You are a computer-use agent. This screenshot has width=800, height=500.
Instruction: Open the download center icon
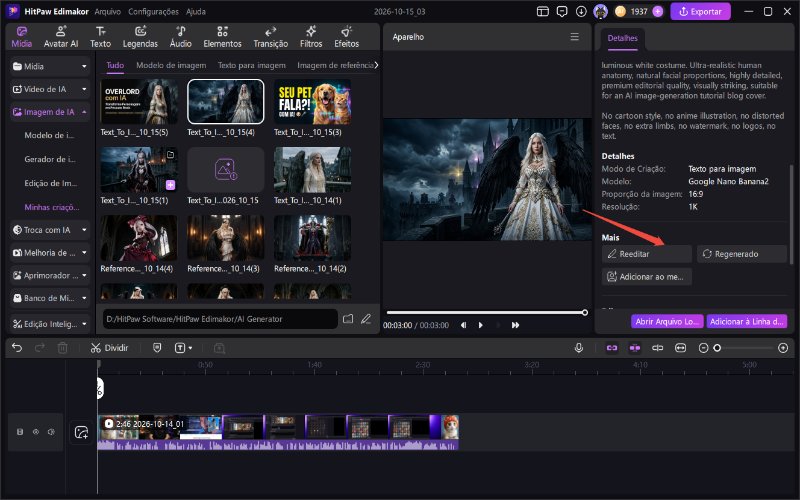(581, 11)
